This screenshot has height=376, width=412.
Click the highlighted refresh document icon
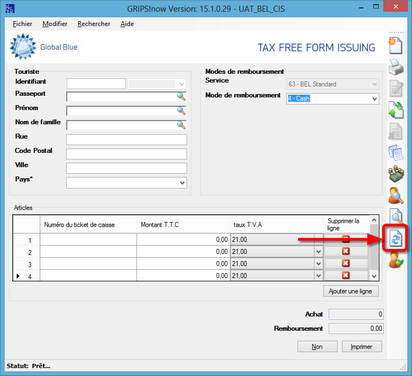395,239
